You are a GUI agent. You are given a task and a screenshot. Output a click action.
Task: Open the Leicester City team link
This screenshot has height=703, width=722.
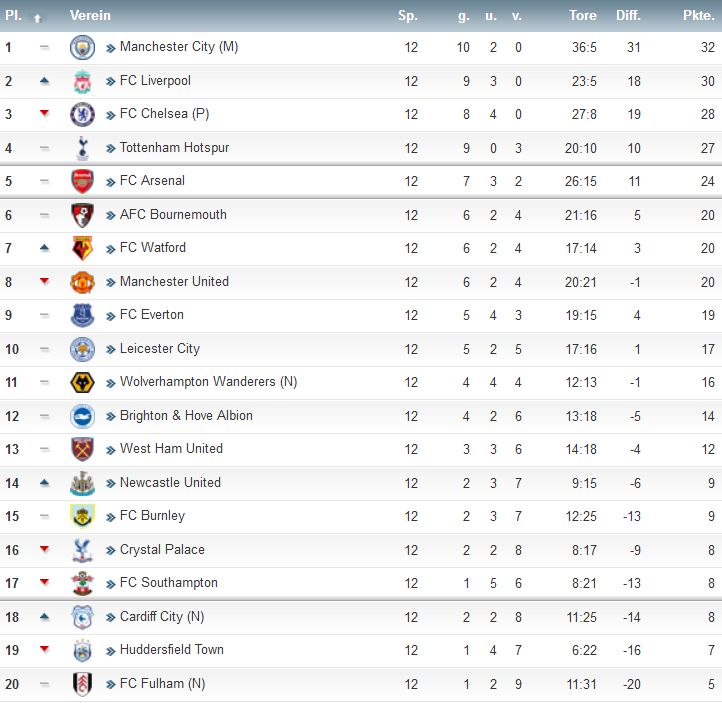pyautogui.click(x=160, y=349)
